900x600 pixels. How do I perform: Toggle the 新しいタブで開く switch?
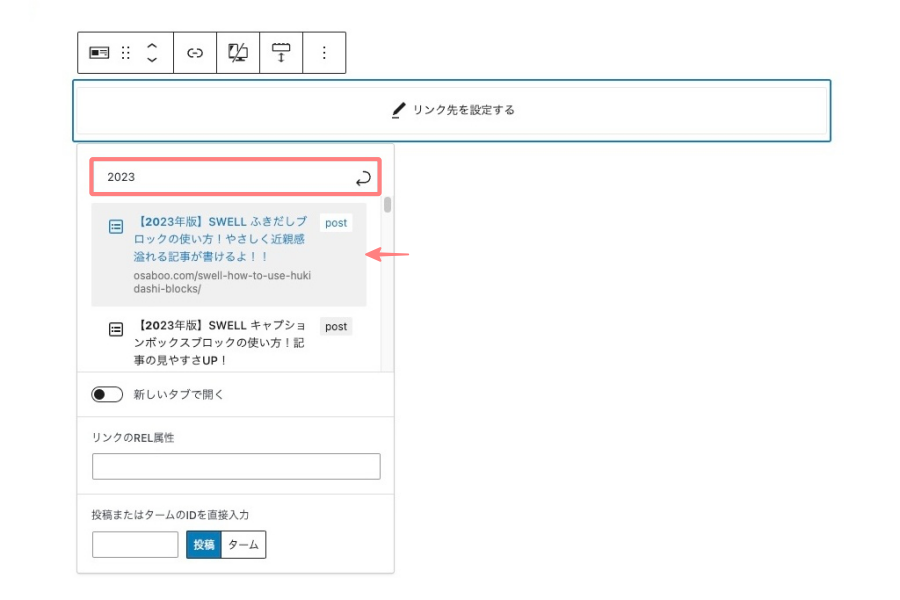[x=107, y=394]
